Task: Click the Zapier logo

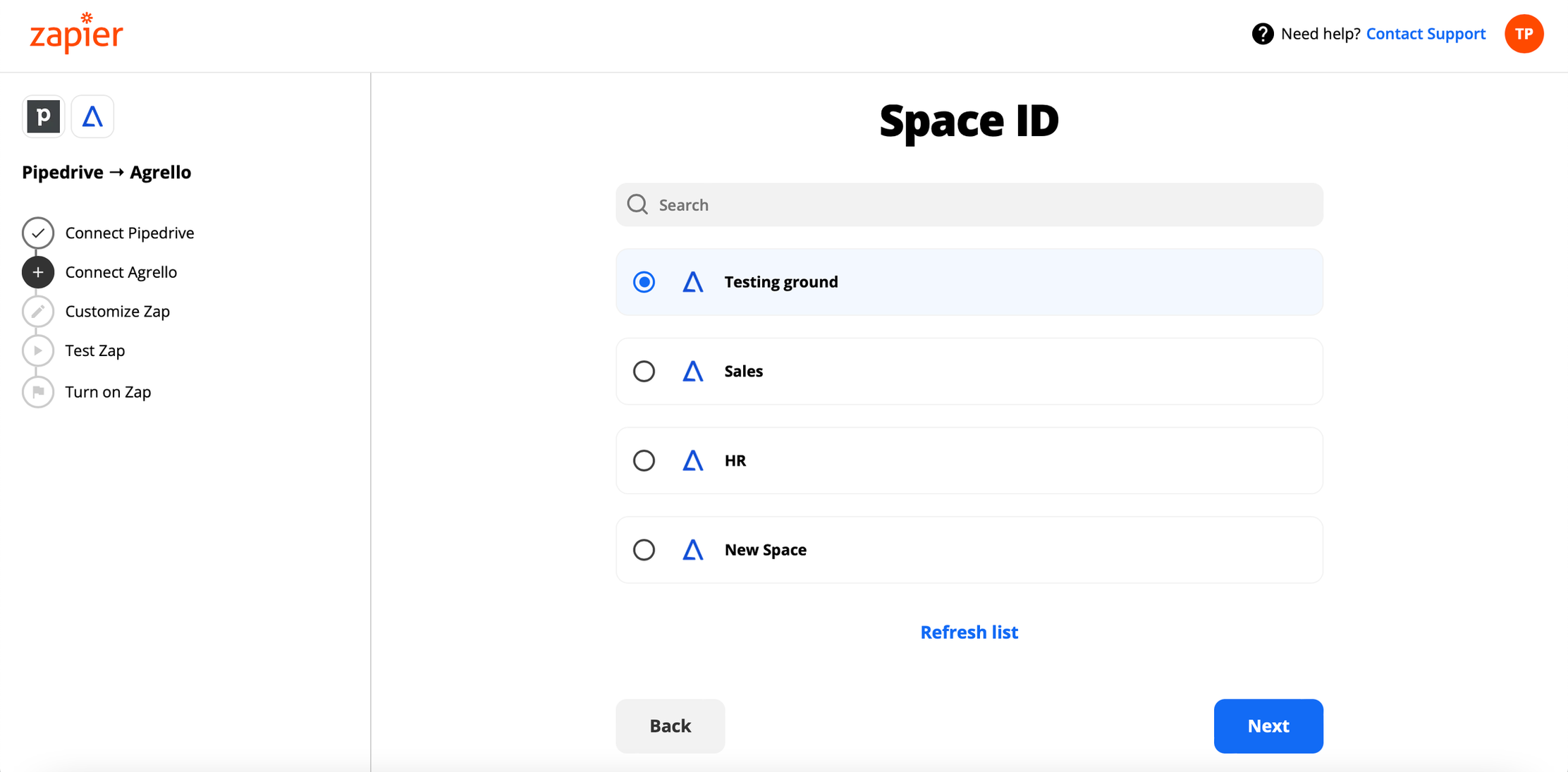Action: [x=76, y=33]
